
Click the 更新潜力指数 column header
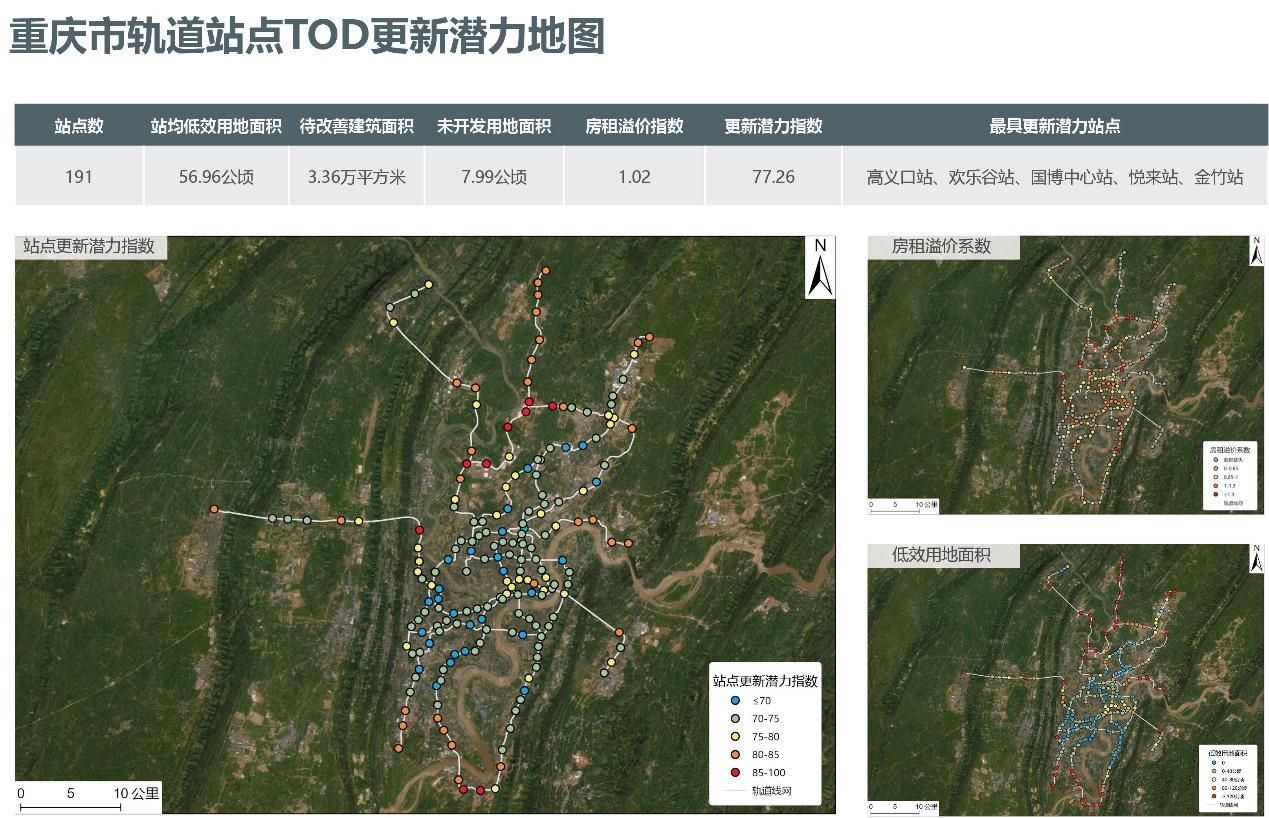(x=773, y=126)
